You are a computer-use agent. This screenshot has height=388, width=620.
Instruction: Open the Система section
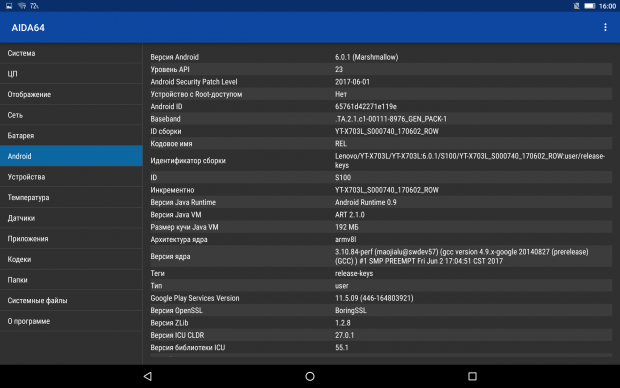(71, 53)
